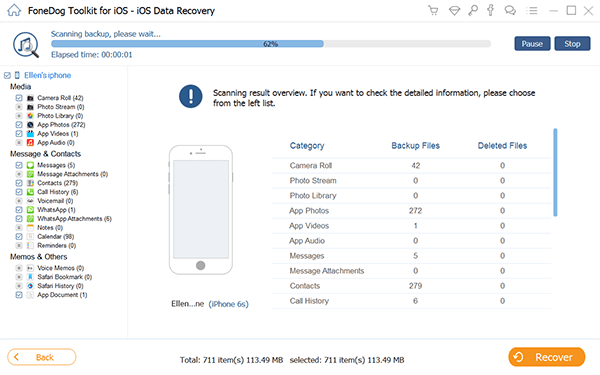Open the feedback chat icon
This screenshot has width=600, height=375.
click(510, 10)
